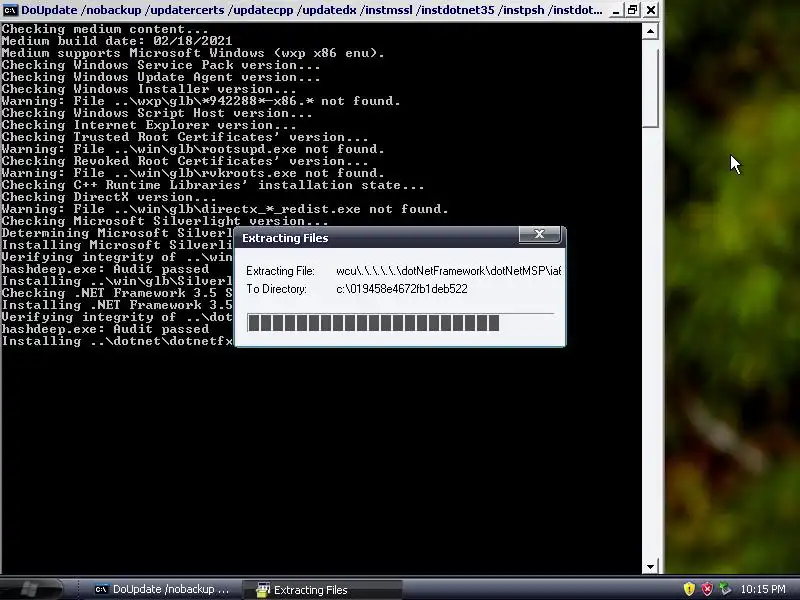
Task: Click the Extracting Files taskbar button icon
Action: click(263, 590)
